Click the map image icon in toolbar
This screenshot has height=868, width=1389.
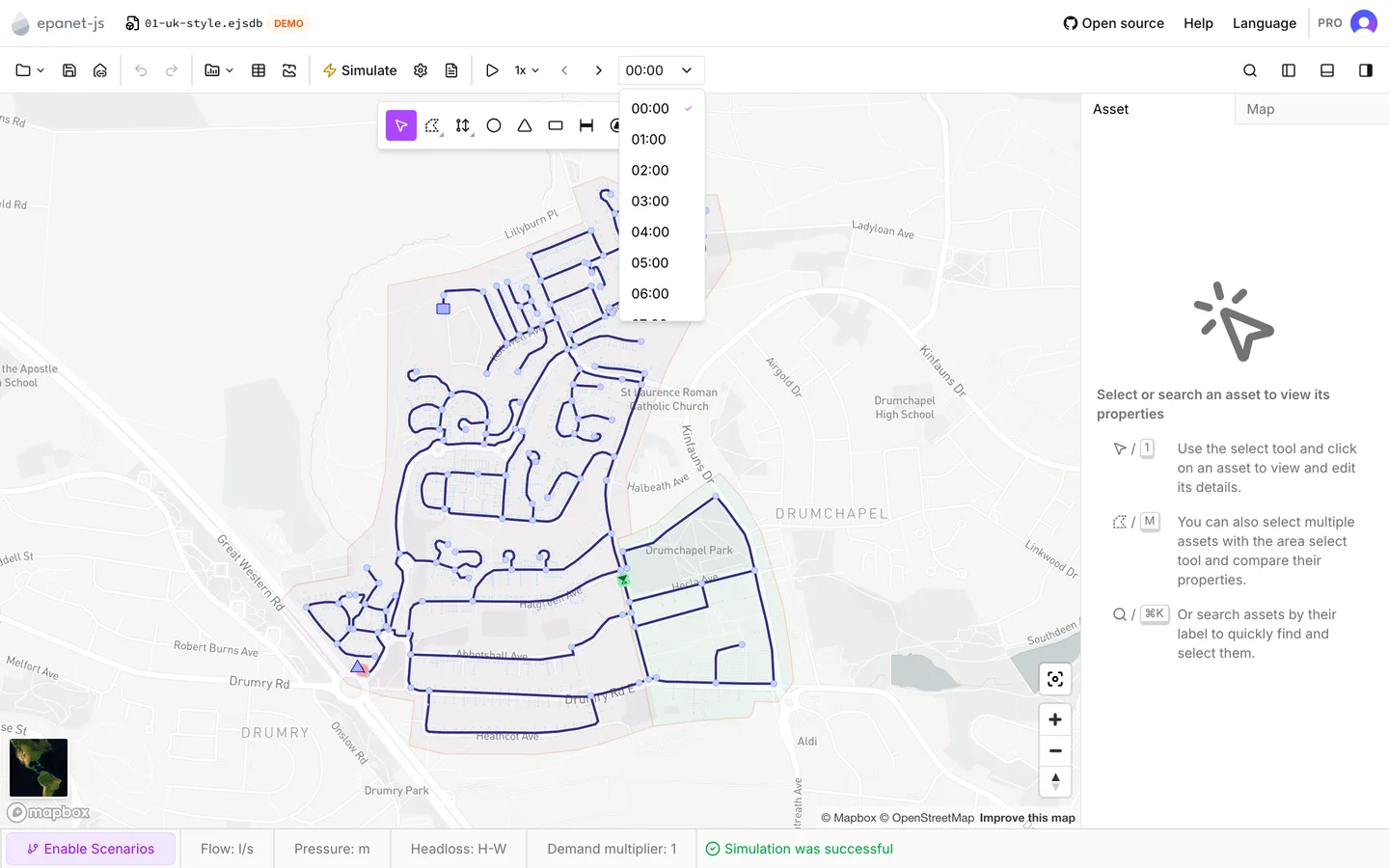click(289, 70)
